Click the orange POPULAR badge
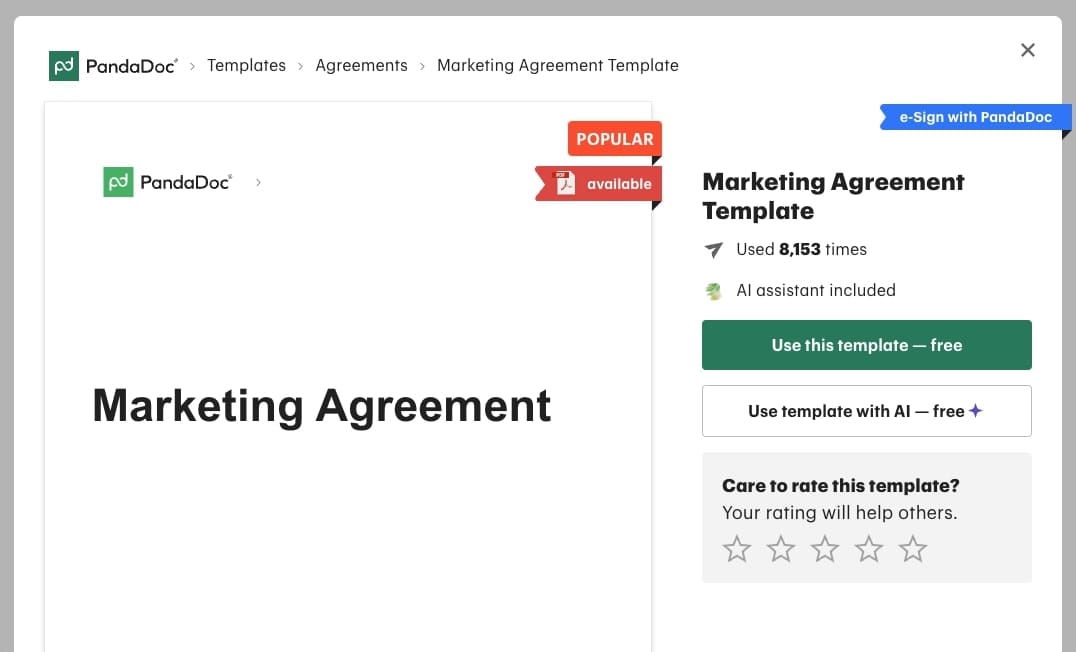This screenshot has height=652, width=1076. (x=614, y=138)
